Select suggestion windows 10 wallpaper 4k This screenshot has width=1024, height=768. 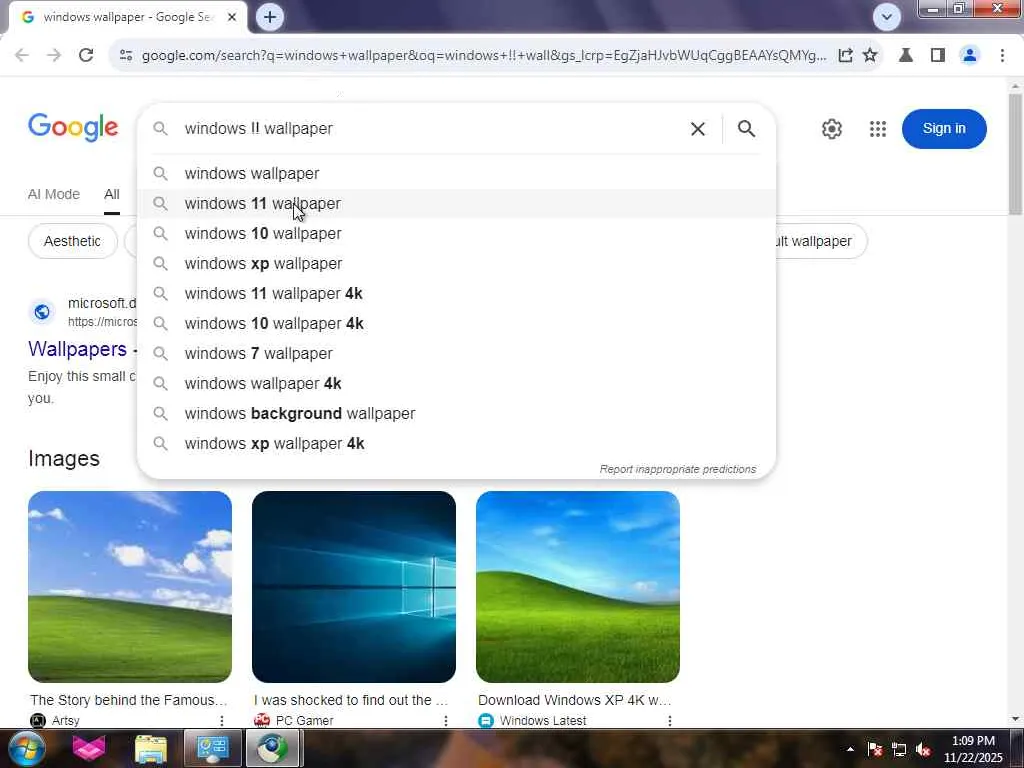click(x=456, y=324)
